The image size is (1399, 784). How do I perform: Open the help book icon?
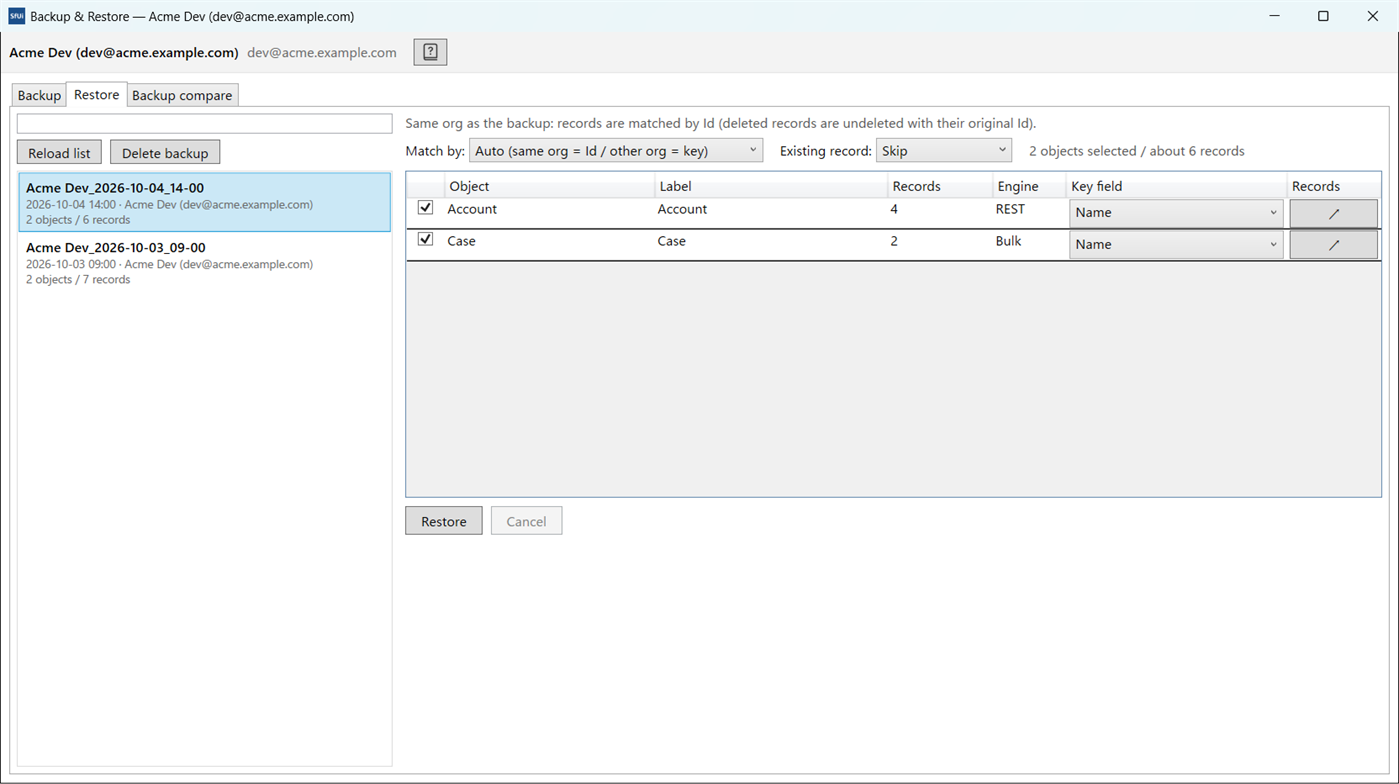pyautogui.click(x=430, y=52)
